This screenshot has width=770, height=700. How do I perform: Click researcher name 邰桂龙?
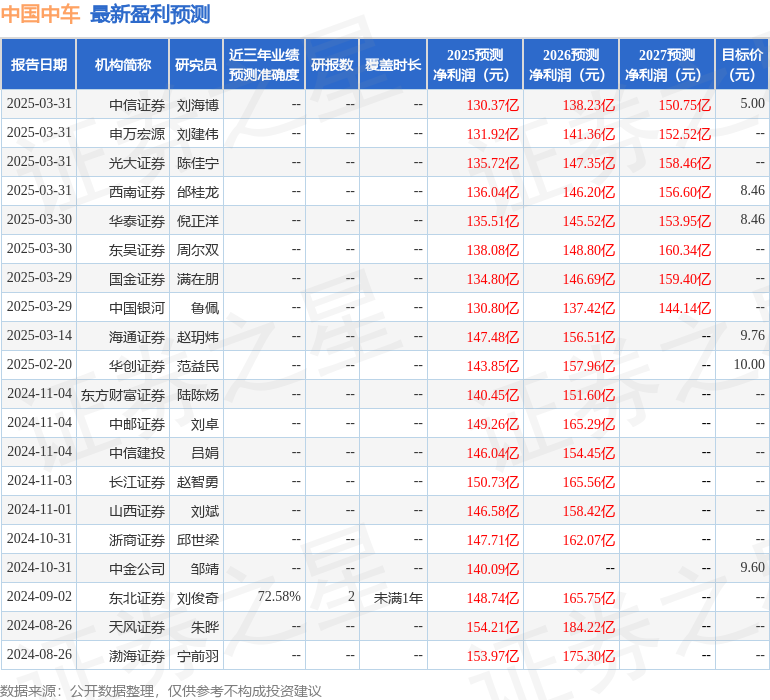(198, 192)
